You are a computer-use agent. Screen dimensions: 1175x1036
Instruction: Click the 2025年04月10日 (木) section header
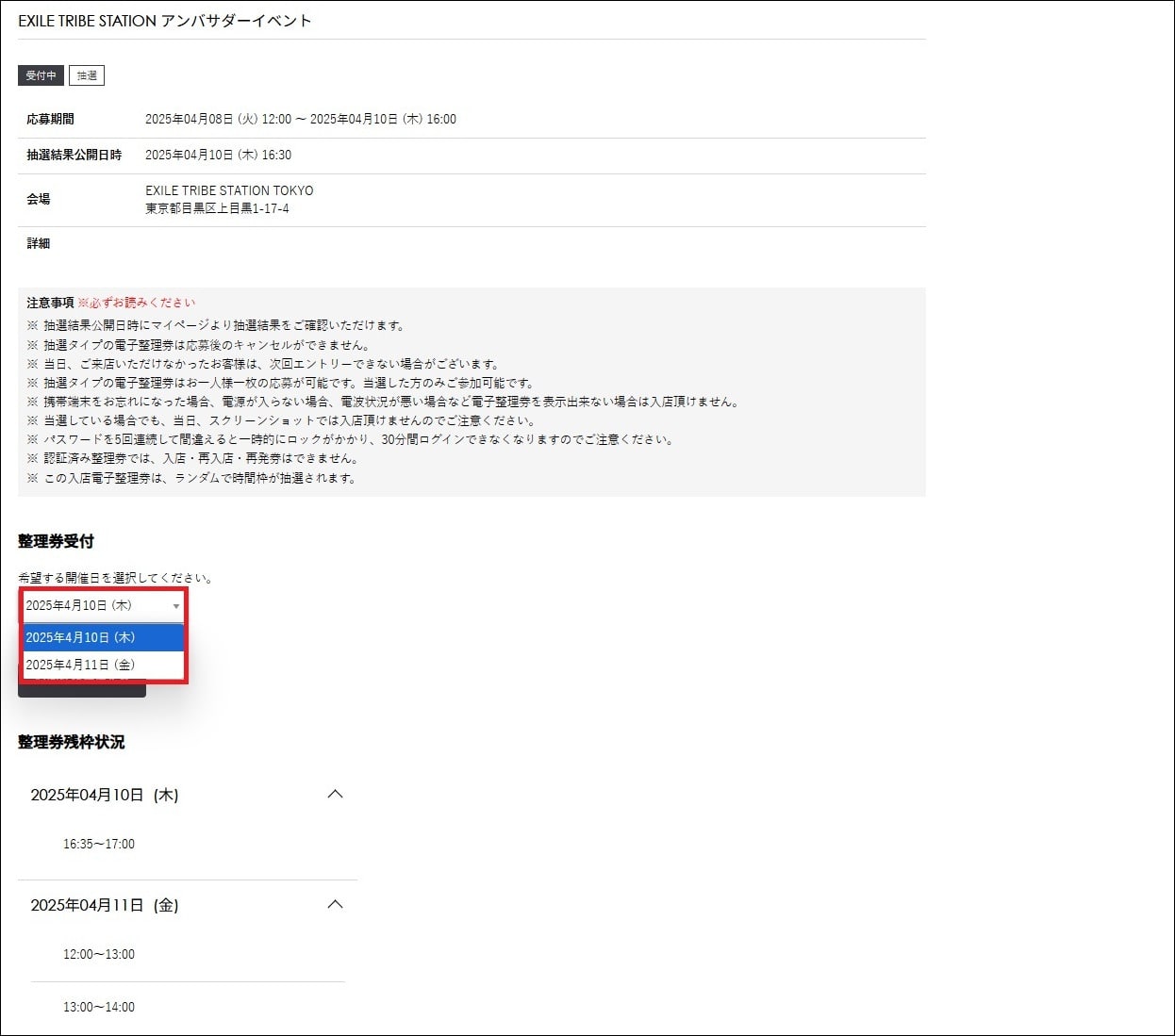tap(188, 795)
